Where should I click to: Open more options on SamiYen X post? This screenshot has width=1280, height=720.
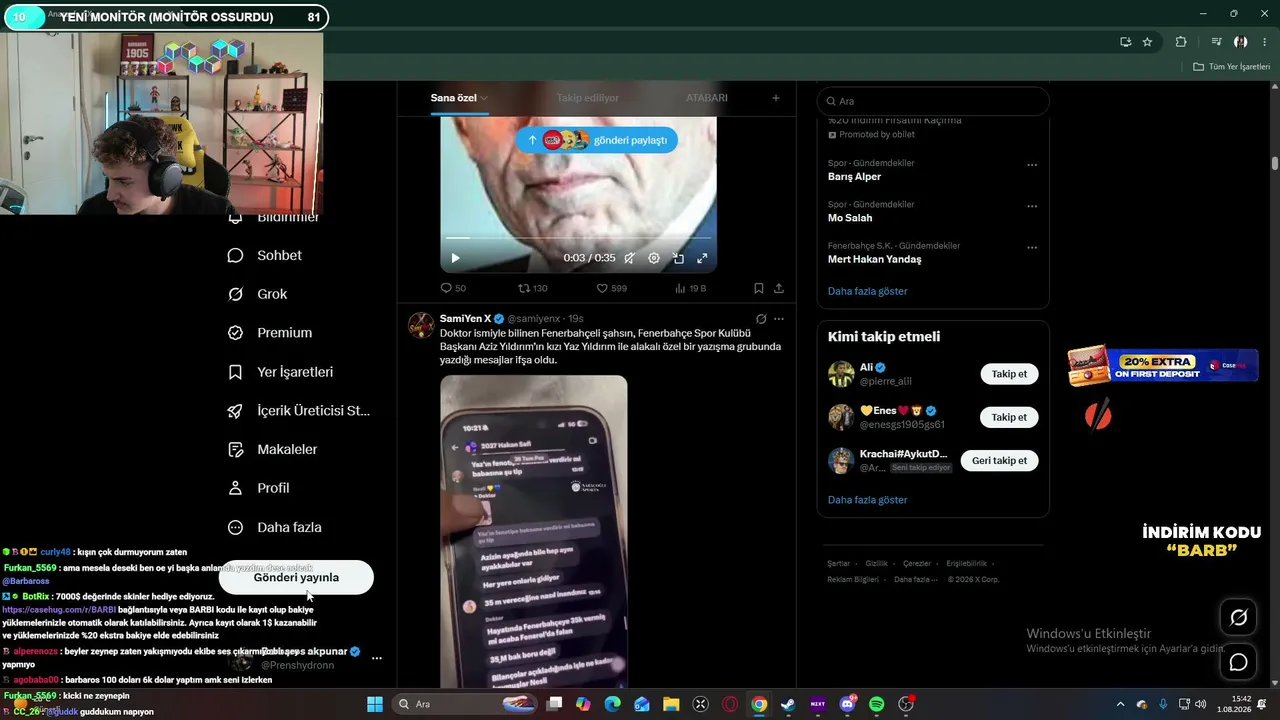[779, 319]
